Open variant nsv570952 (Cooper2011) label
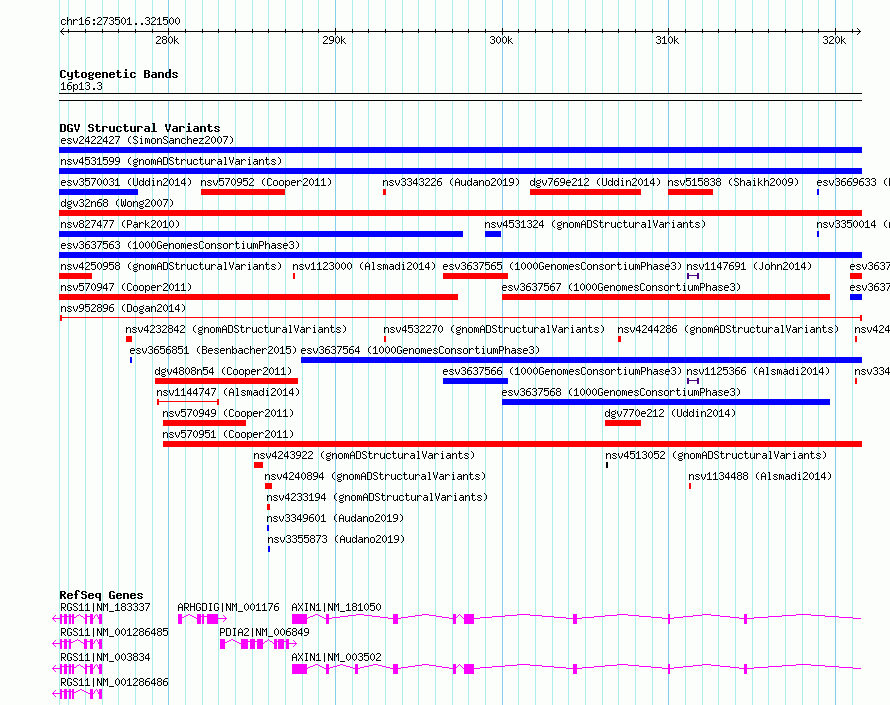This screenshot has height=705, width=890. 266,182
